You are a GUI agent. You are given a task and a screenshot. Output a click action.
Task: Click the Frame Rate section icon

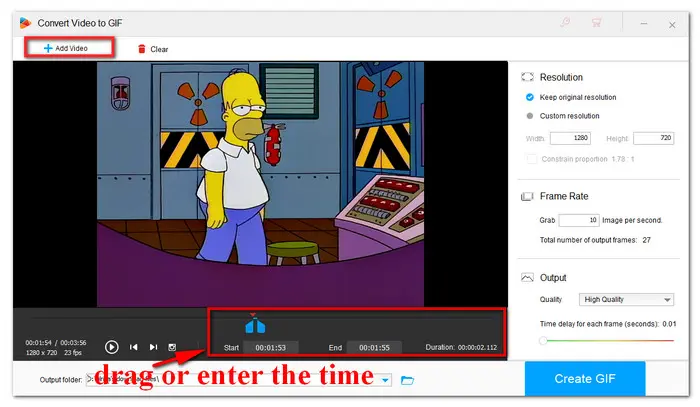(x=527, y=196)
